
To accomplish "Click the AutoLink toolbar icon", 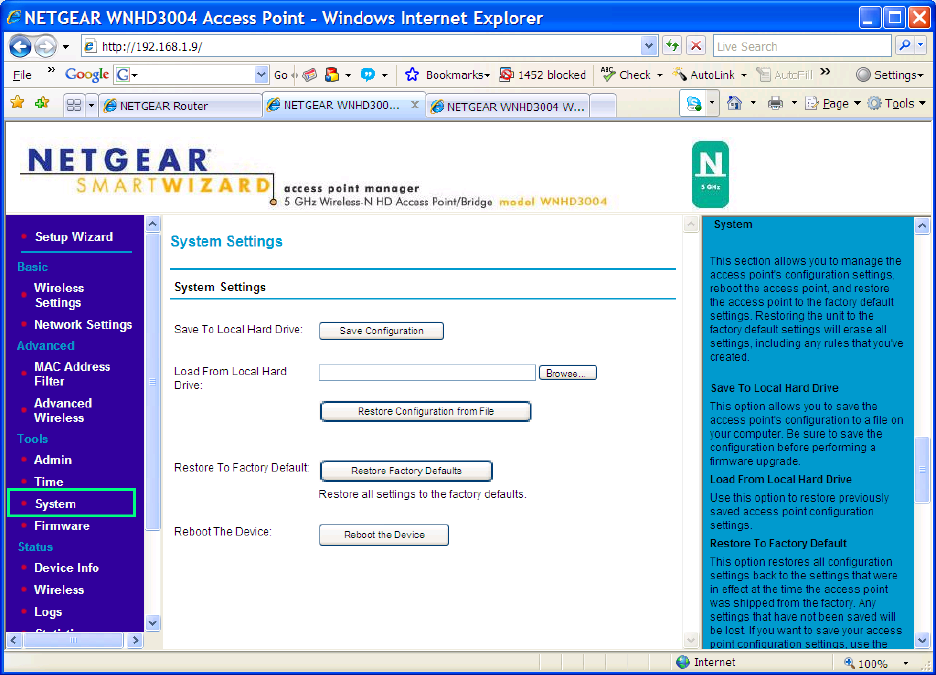I will tap(679, 75).
